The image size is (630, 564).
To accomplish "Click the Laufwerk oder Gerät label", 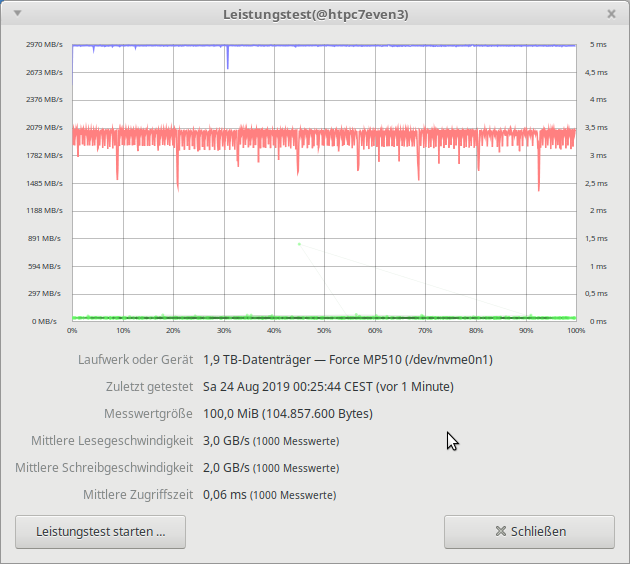I will click(135, 359).
